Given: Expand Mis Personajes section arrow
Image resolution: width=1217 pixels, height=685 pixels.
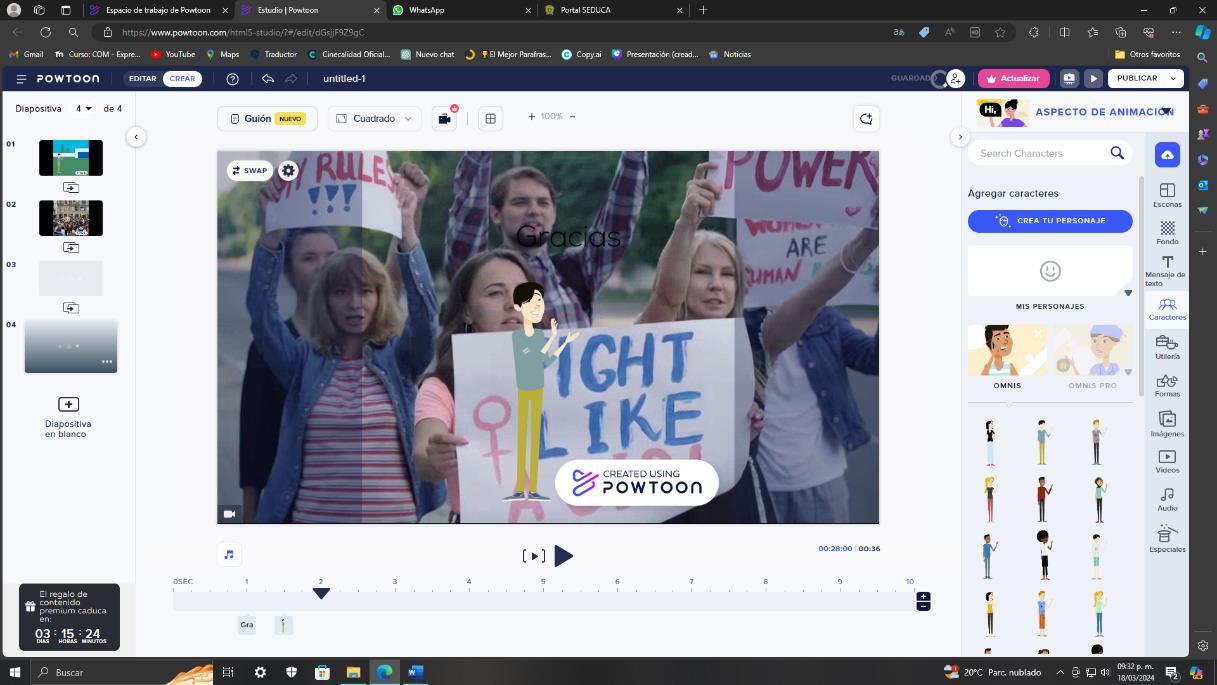Looking at the screenshot, I should pyautogui.click(x=1128, y=293).
